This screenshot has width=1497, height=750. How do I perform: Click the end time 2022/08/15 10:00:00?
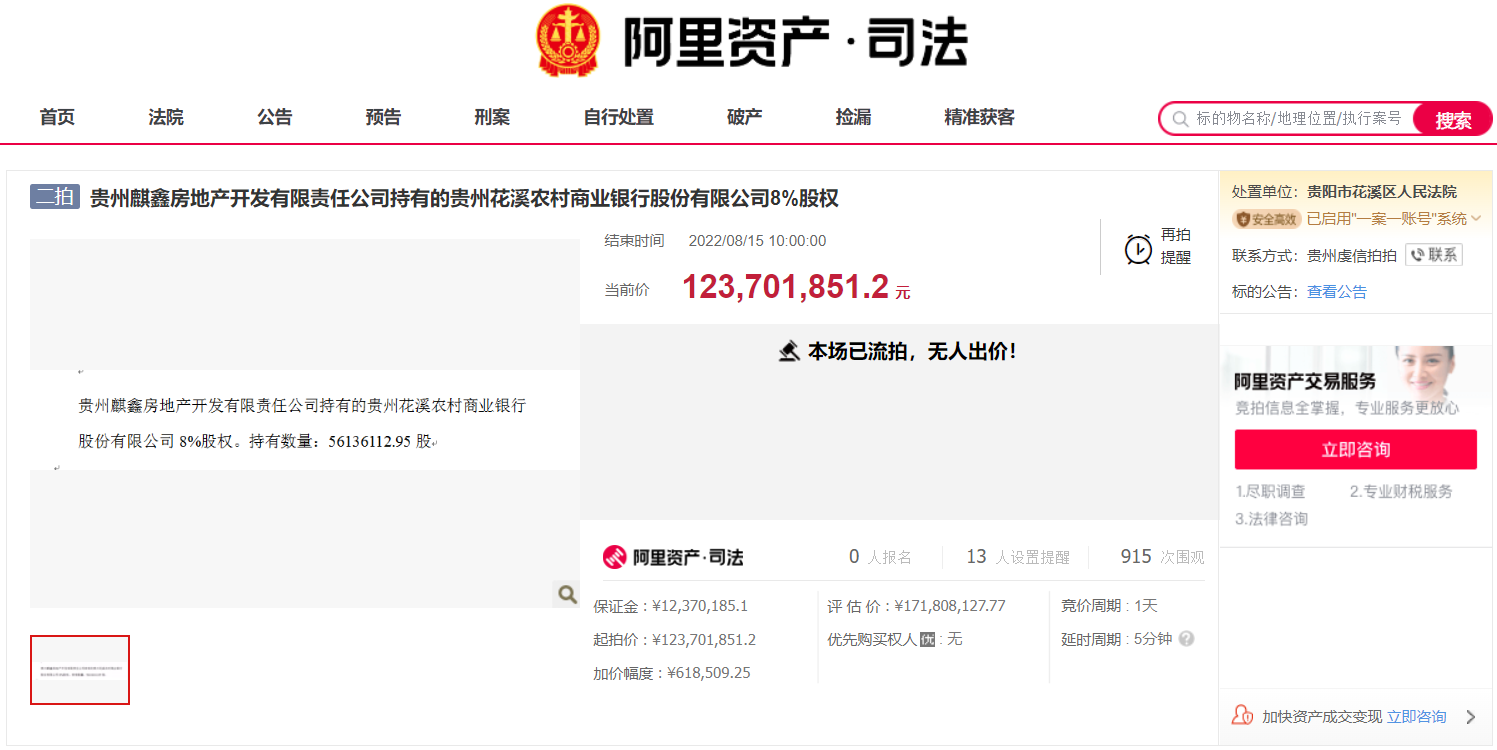(757, 241)
